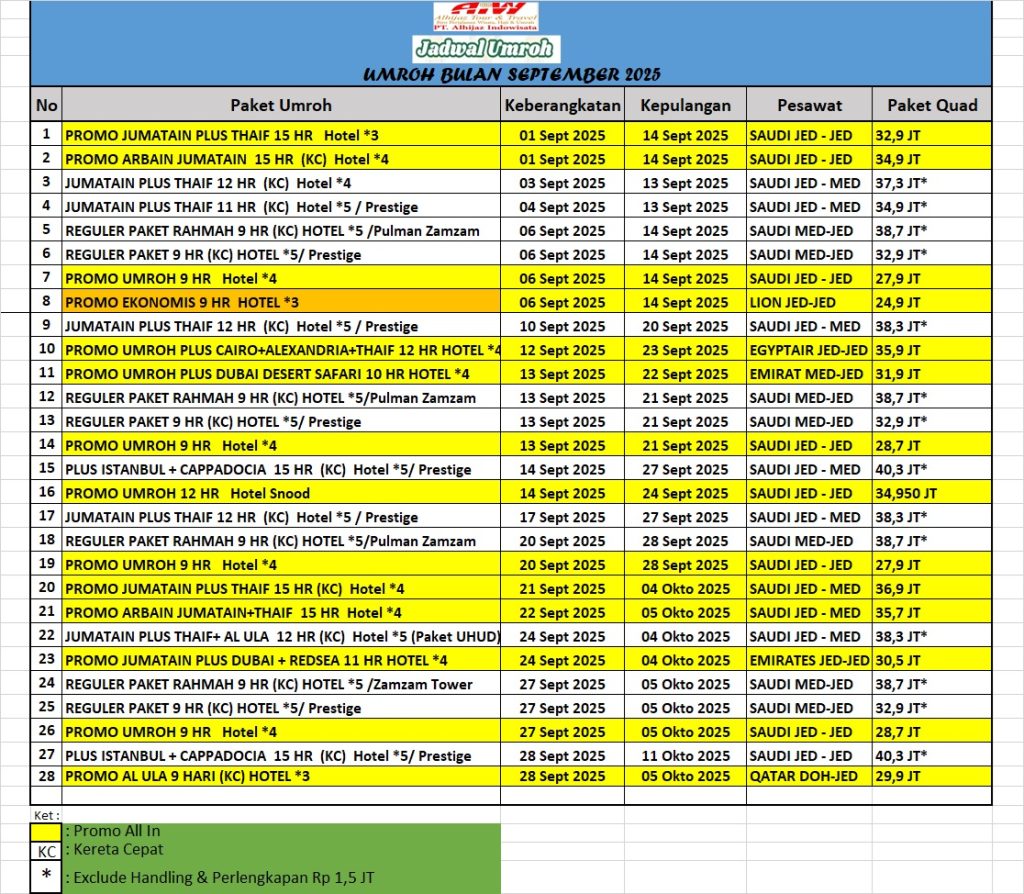Click the 'PROMO ARBAIN JUMATAIN+THAIF 15 HR' cell

tap(281, 613)
